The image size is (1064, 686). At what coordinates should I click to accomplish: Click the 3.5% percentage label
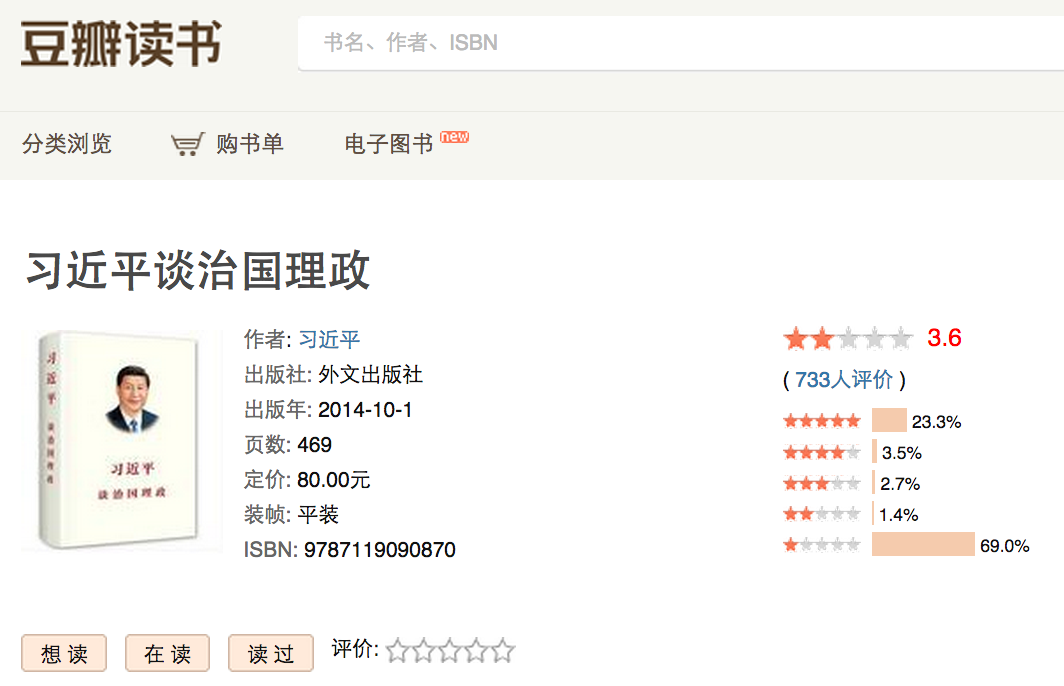point(902,453)
